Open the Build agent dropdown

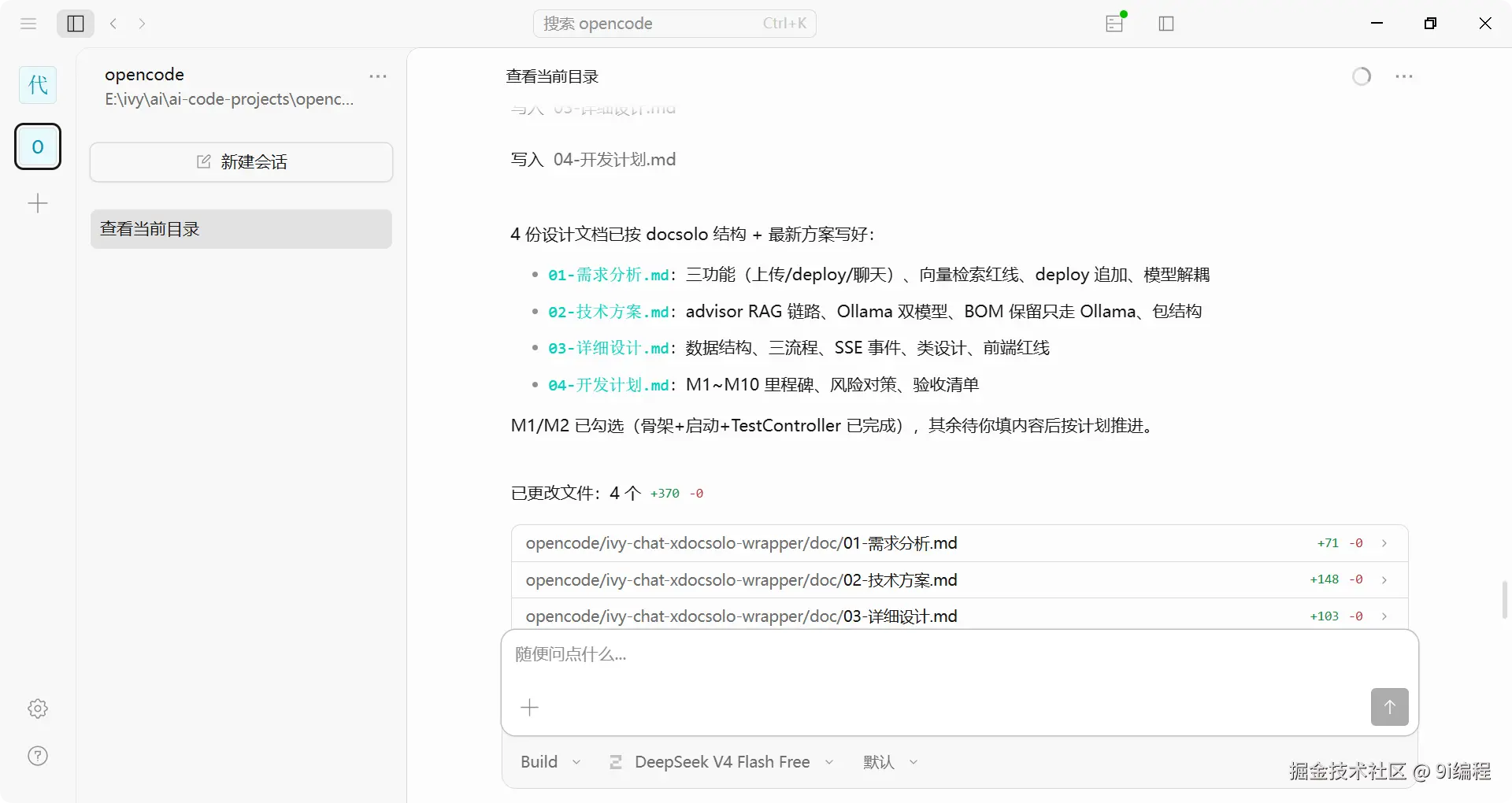(550, 762)
